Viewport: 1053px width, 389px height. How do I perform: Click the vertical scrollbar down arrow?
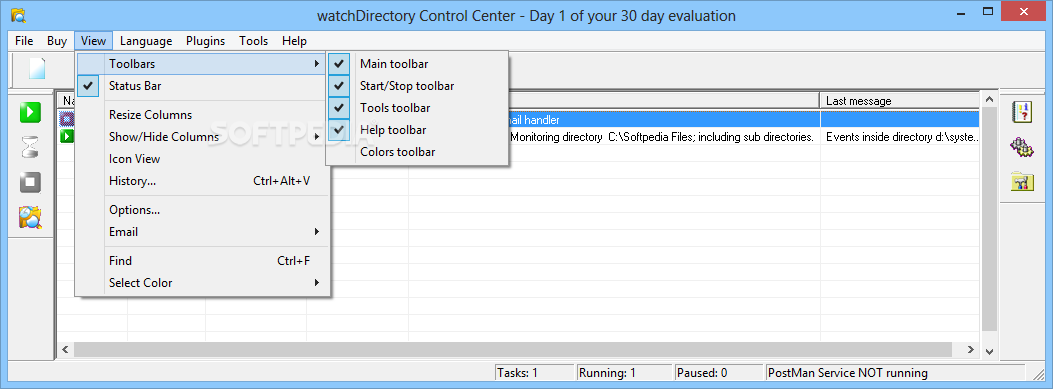coord(989,350)
